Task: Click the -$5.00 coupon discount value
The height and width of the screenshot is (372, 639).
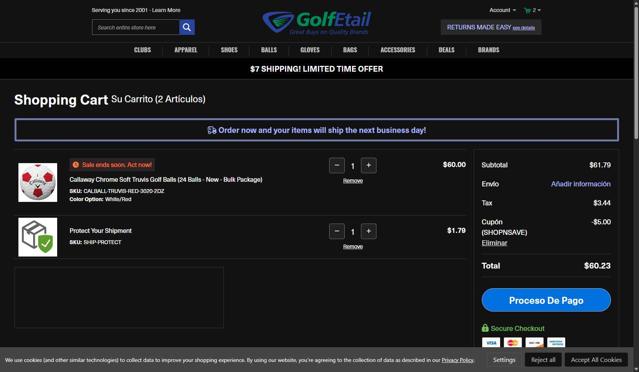Action: 601,222
